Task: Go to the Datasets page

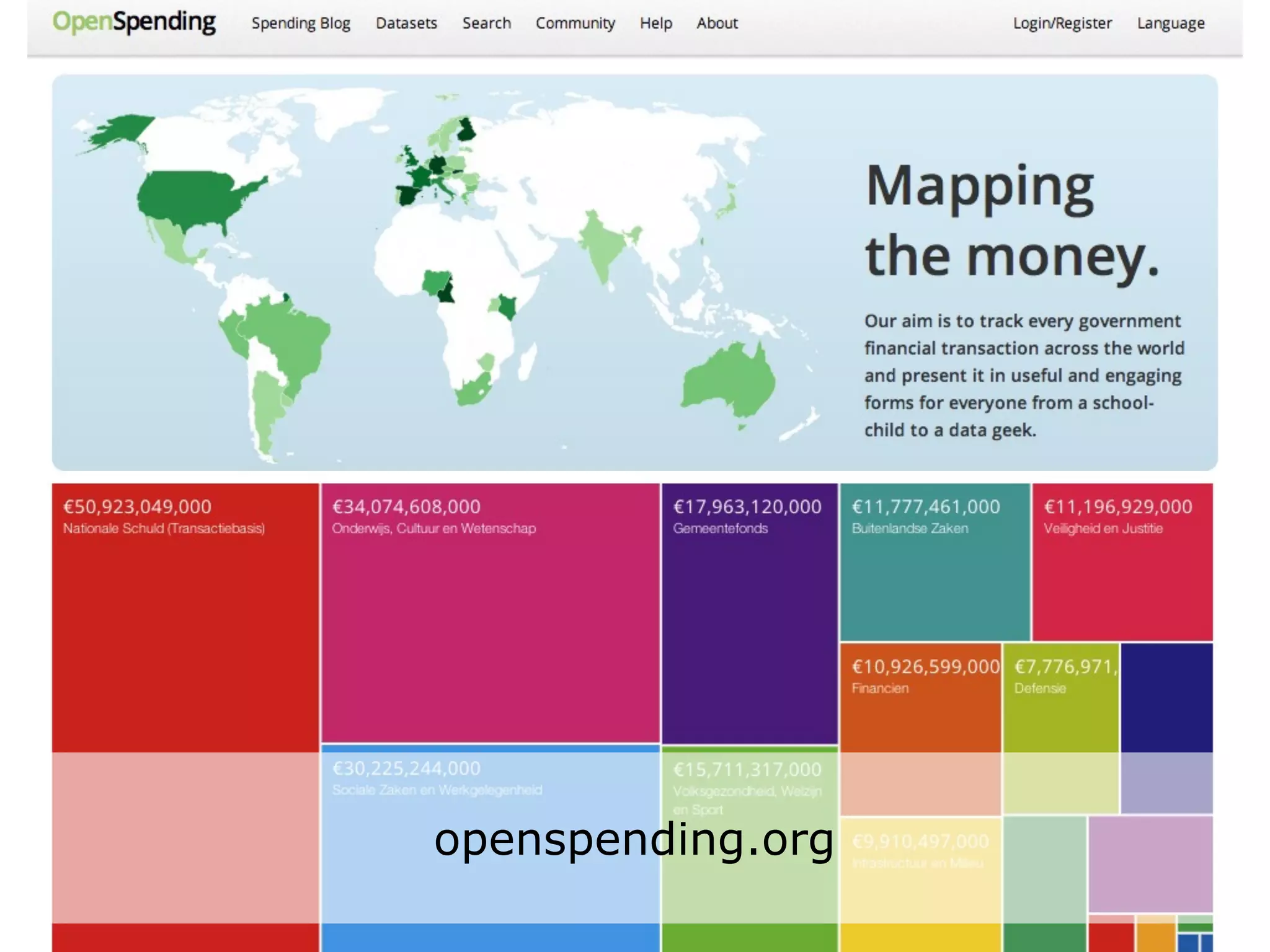Action: coord(406,24)
